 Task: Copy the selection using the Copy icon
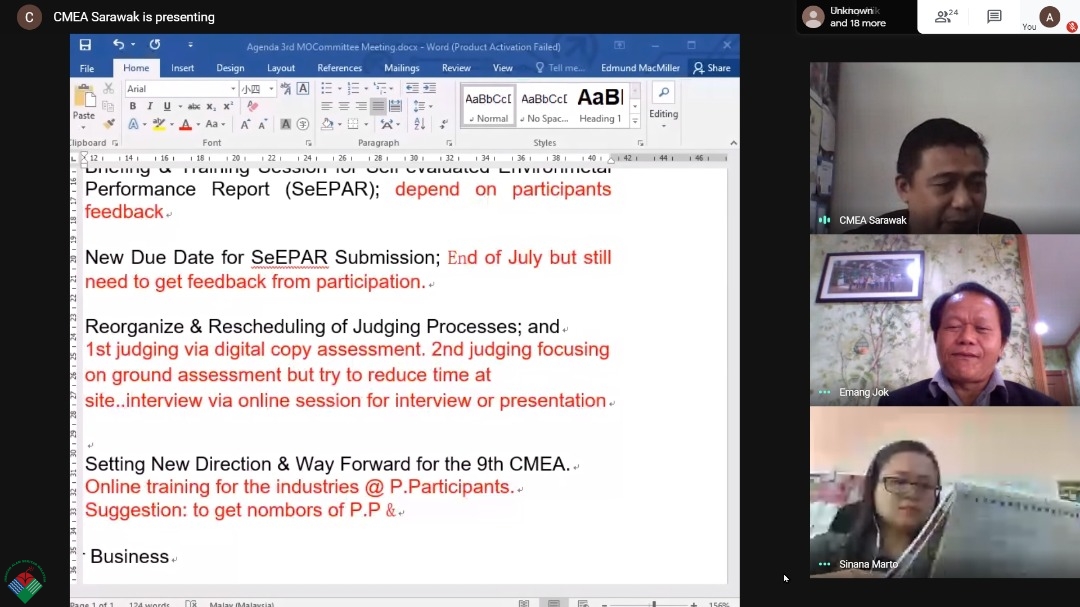click(x=108, y=106)
